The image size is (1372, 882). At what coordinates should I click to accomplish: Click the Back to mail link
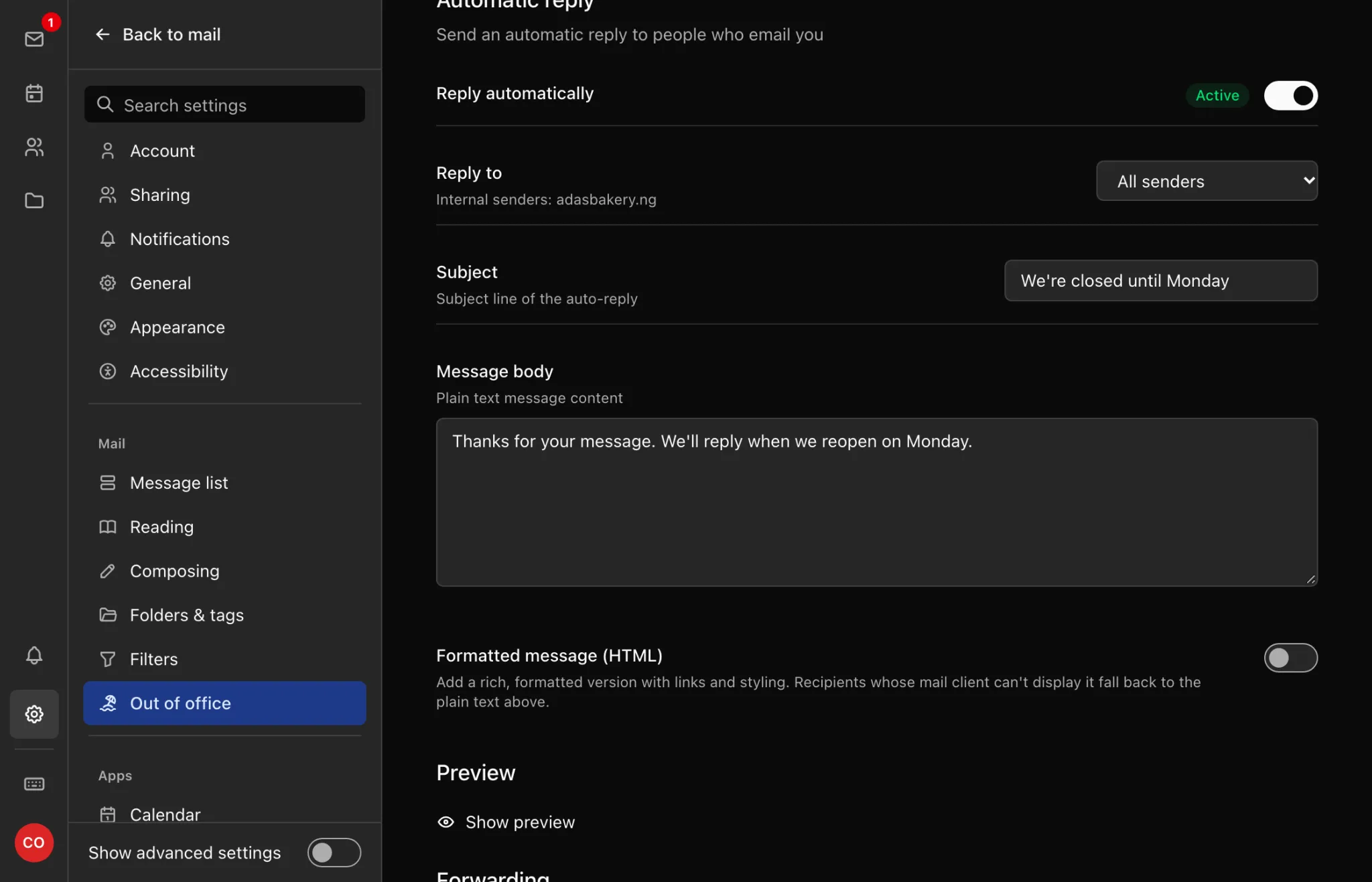coord(158,34)
